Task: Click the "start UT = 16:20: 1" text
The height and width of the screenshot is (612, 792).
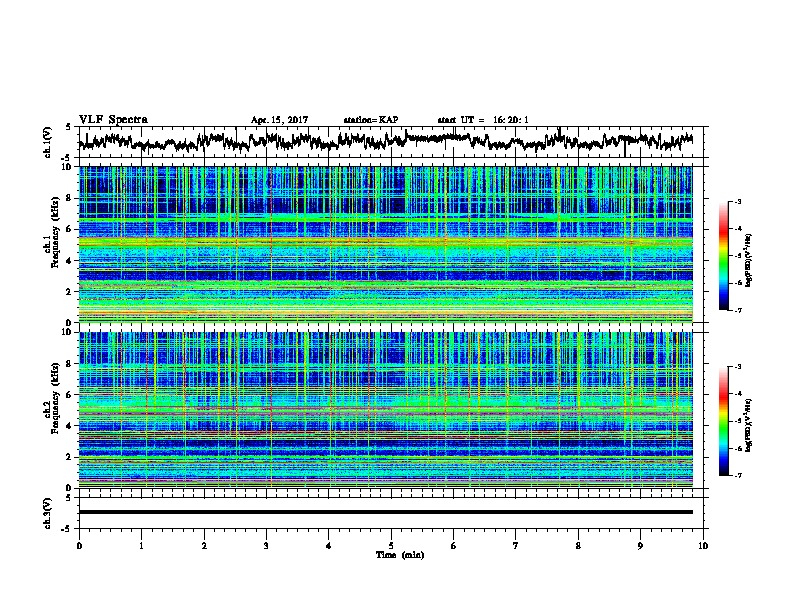Action: coord(483,120)
